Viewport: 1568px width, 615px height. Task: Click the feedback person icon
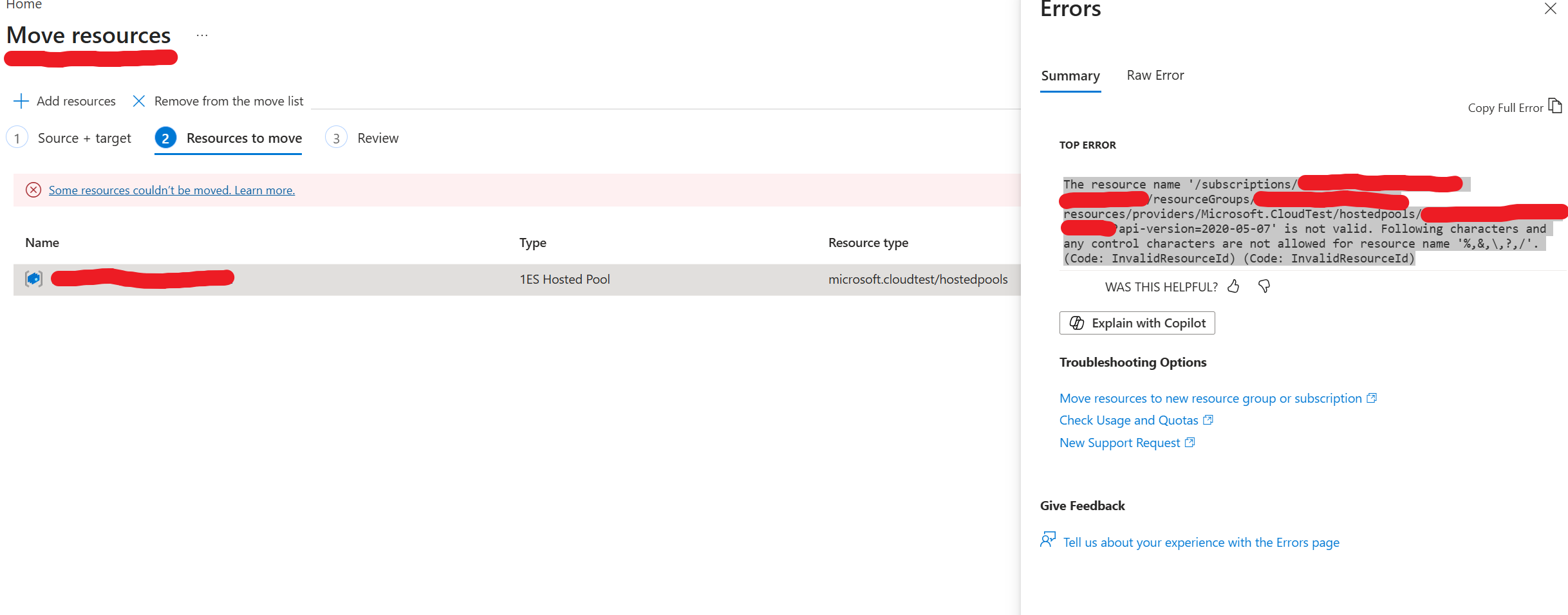point(1048,540)
